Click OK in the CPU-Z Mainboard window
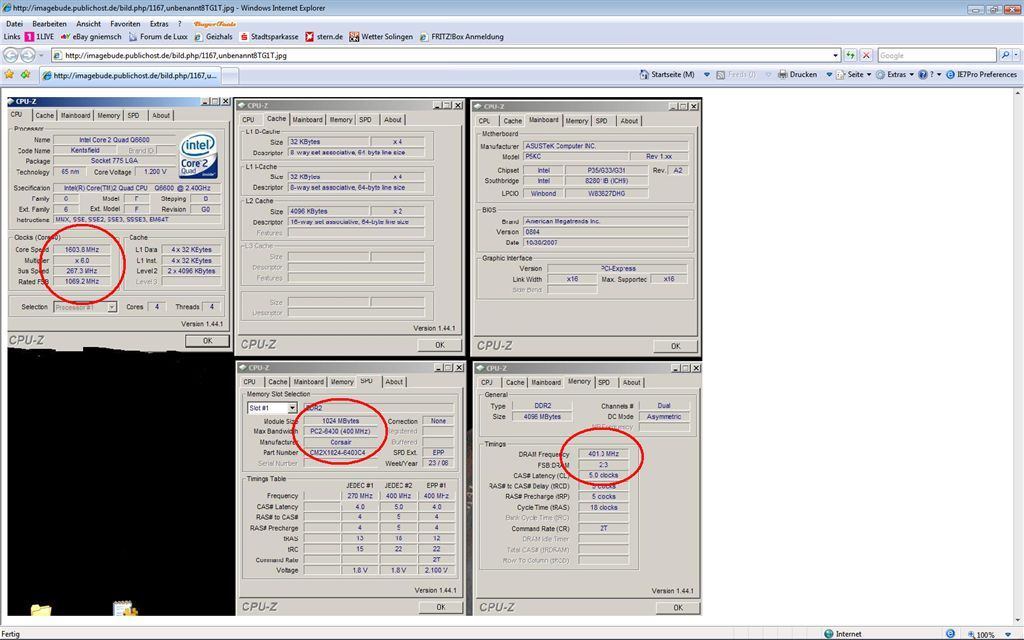The width and height of the screenshot is (1024, 640). click(x=675, y=346)
